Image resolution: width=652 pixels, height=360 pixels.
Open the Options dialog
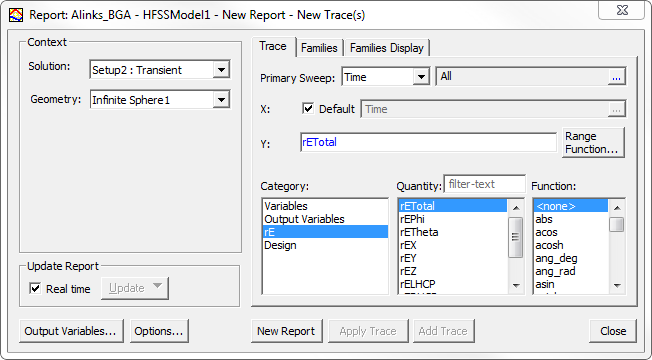pyautogui.click(x=159, y=331)
